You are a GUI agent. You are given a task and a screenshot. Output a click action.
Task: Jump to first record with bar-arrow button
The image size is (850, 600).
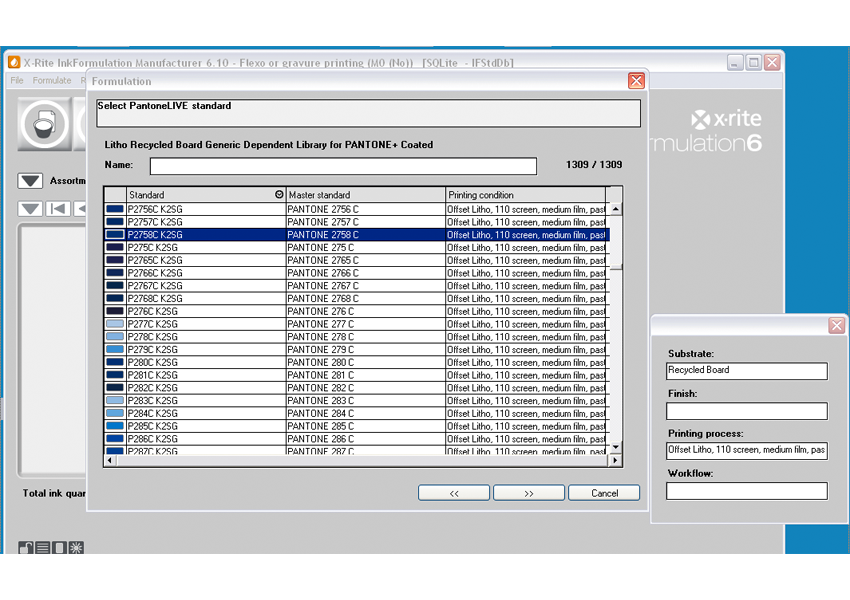(58, 209)
